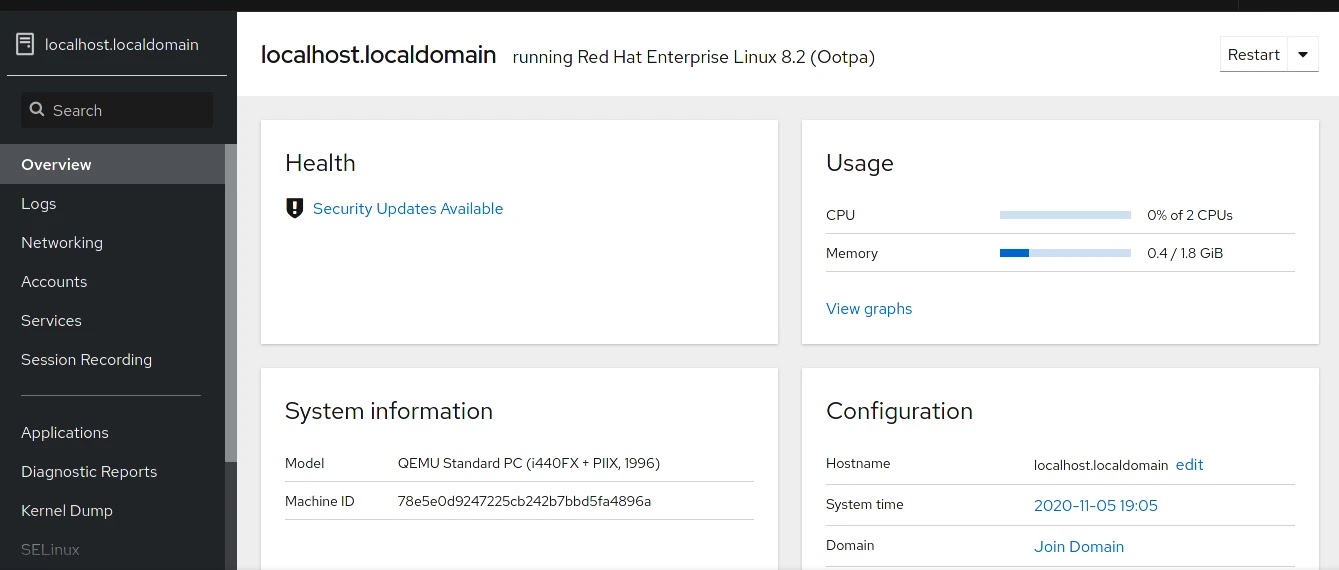Click the CPU usage progress bar
The height and width of the screenshot is (570, 1339).
tap(1065, 215)
